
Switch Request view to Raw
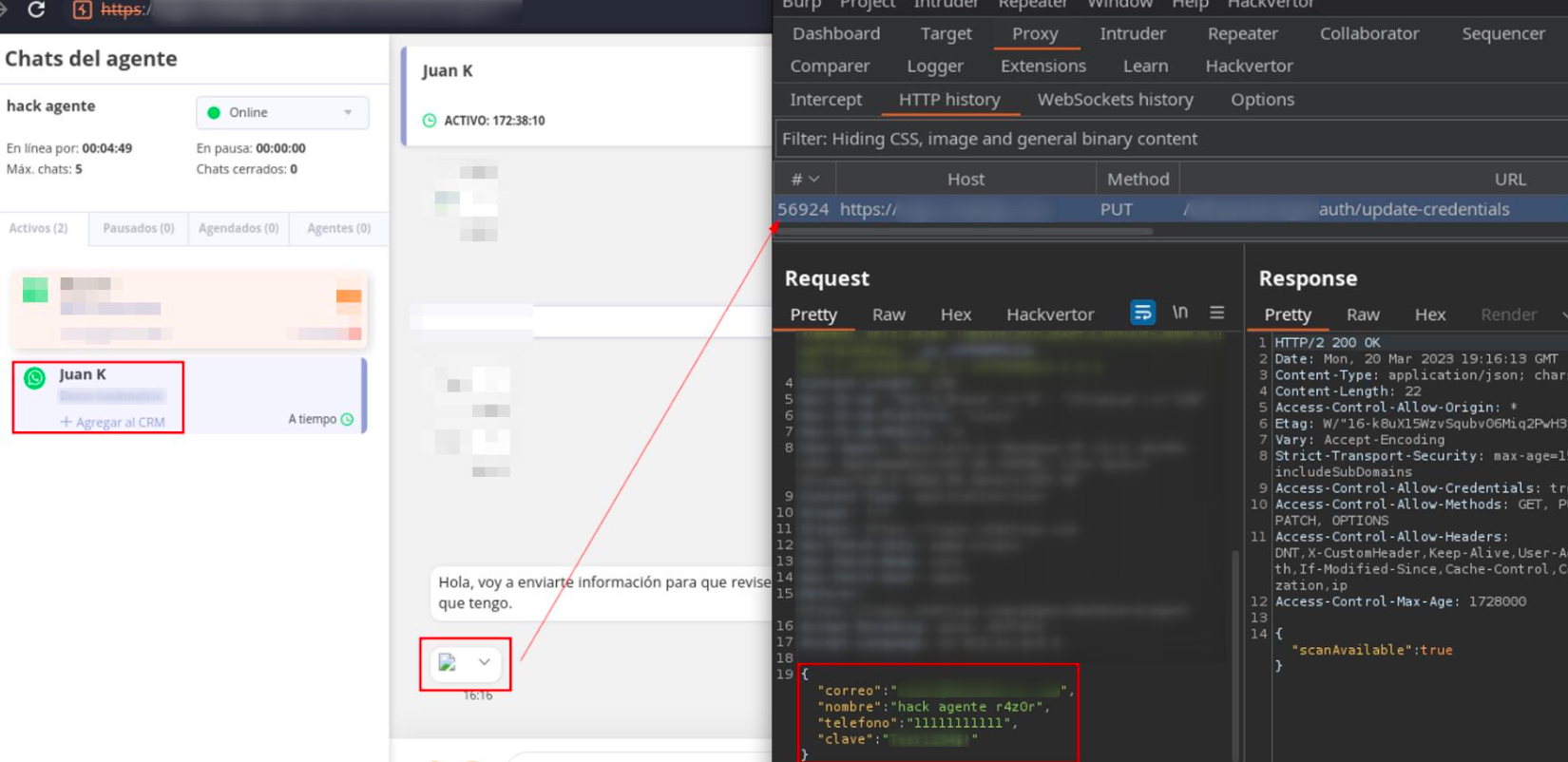click(x=889, y=314)
